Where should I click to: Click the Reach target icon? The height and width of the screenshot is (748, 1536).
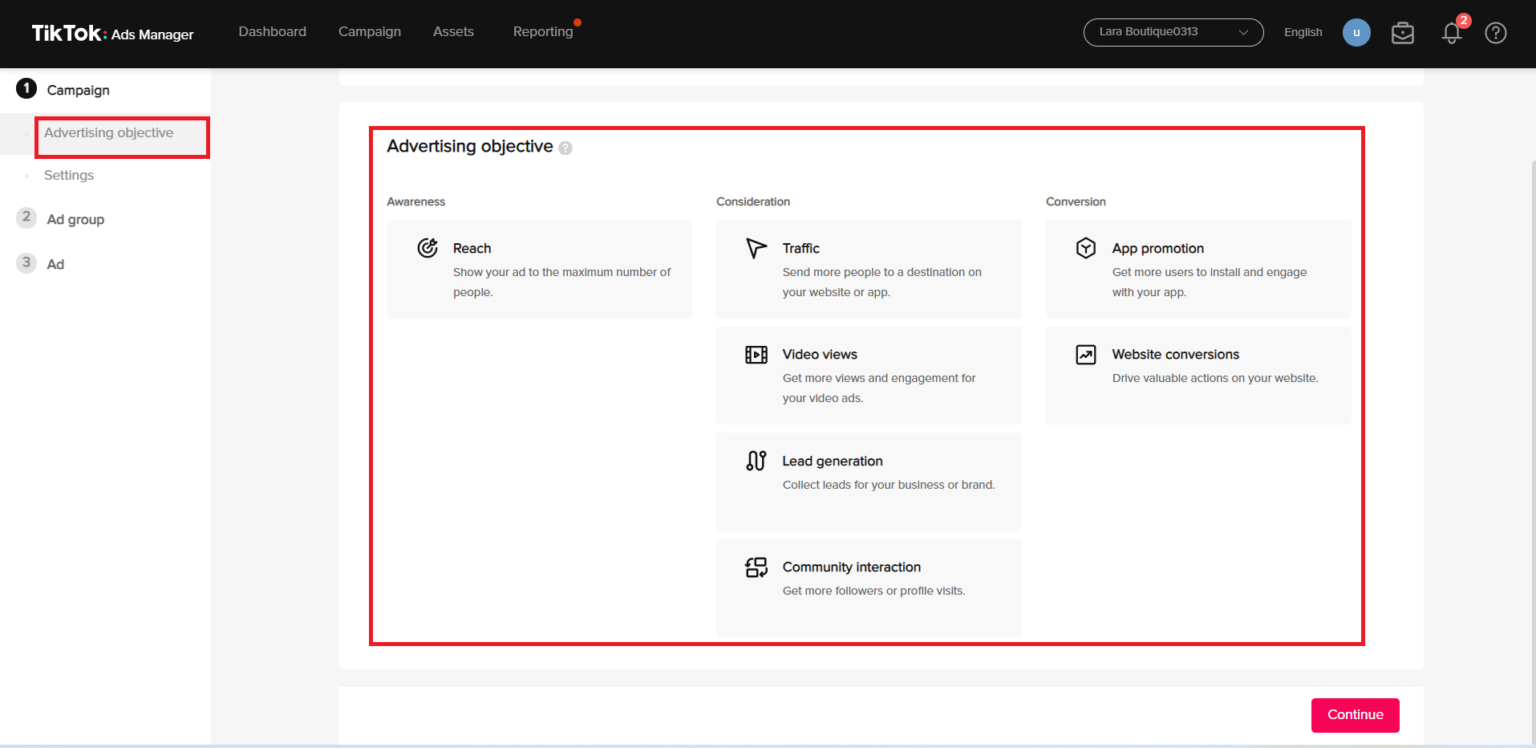[x=427, y=248]
